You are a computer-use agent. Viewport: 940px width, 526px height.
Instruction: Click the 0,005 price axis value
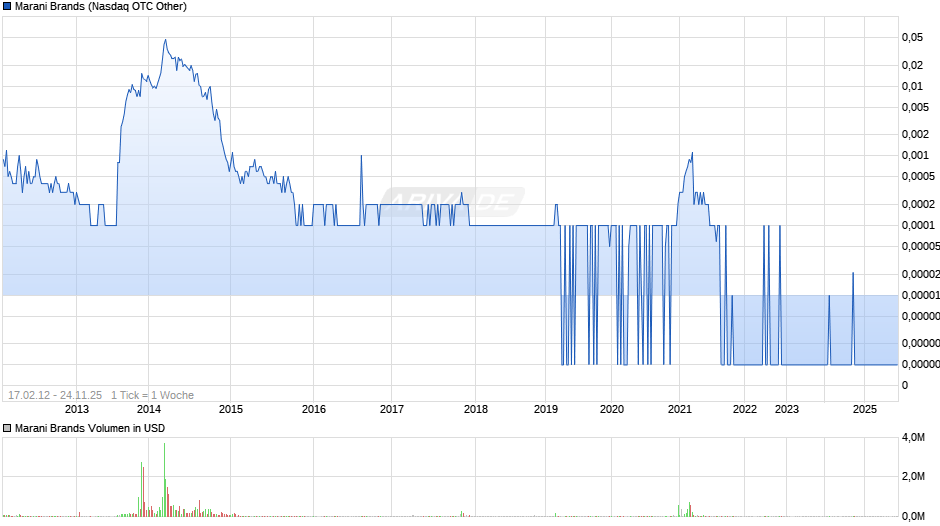click(x=915, y=107)
